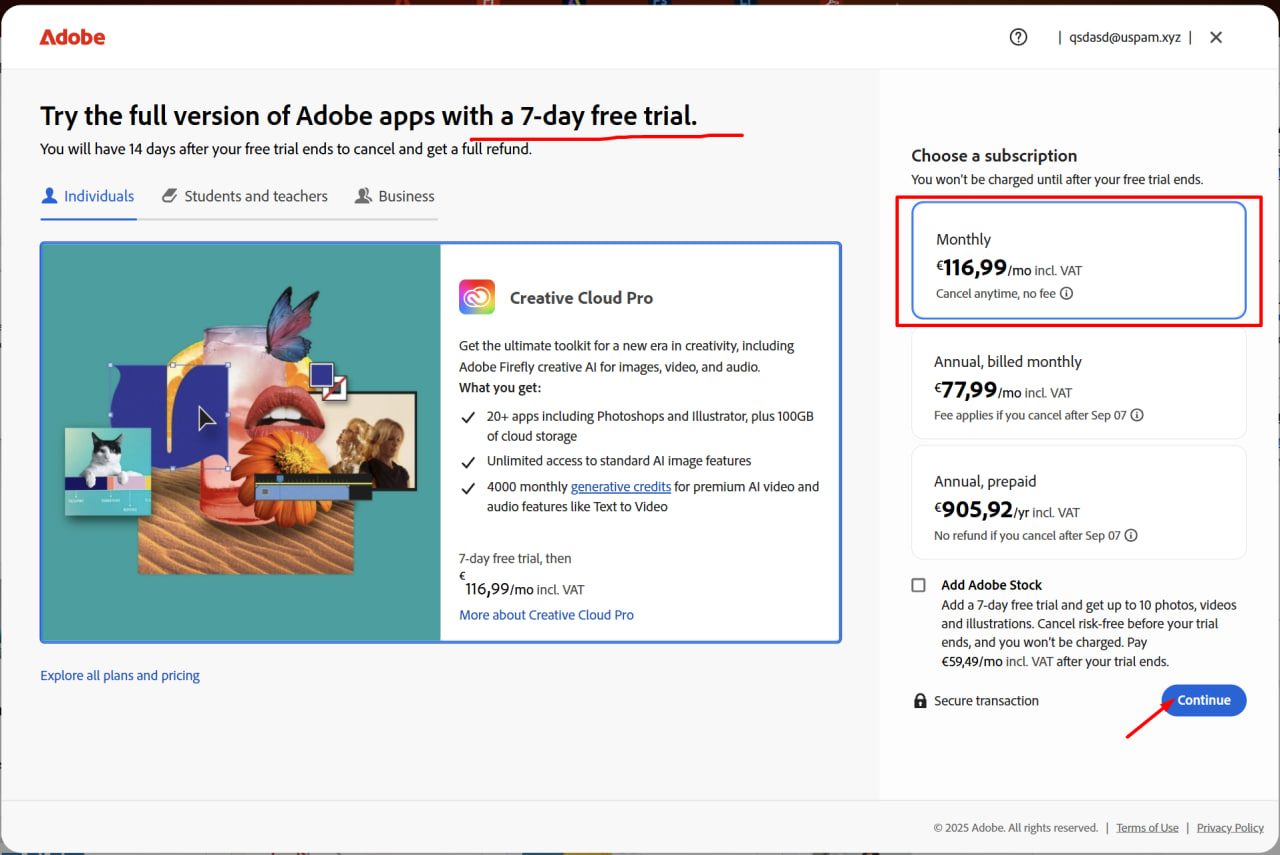Click the 4000 monthly credits checkmark icon

467,488
